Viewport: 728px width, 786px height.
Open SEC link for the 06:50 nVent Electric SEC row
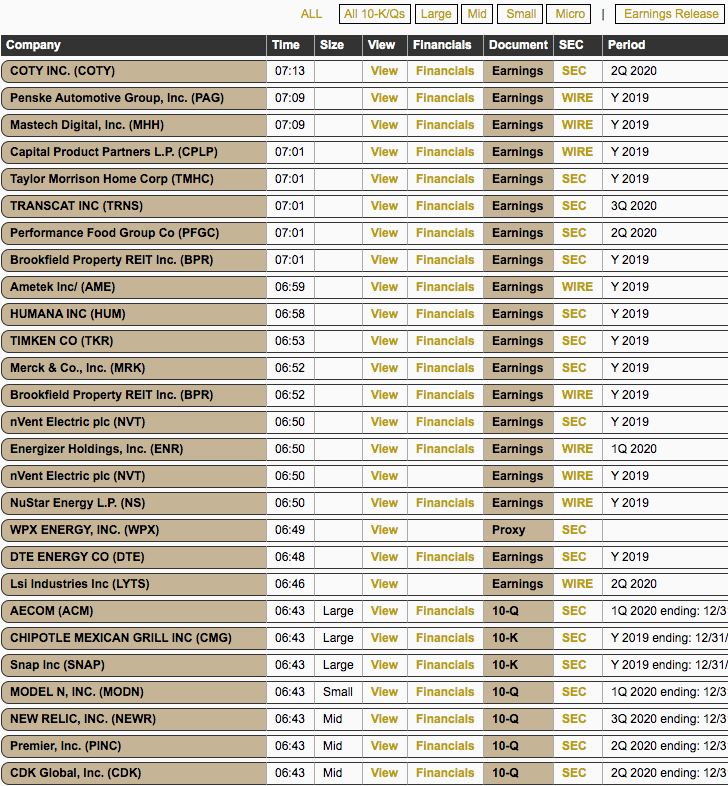[574, 422]
